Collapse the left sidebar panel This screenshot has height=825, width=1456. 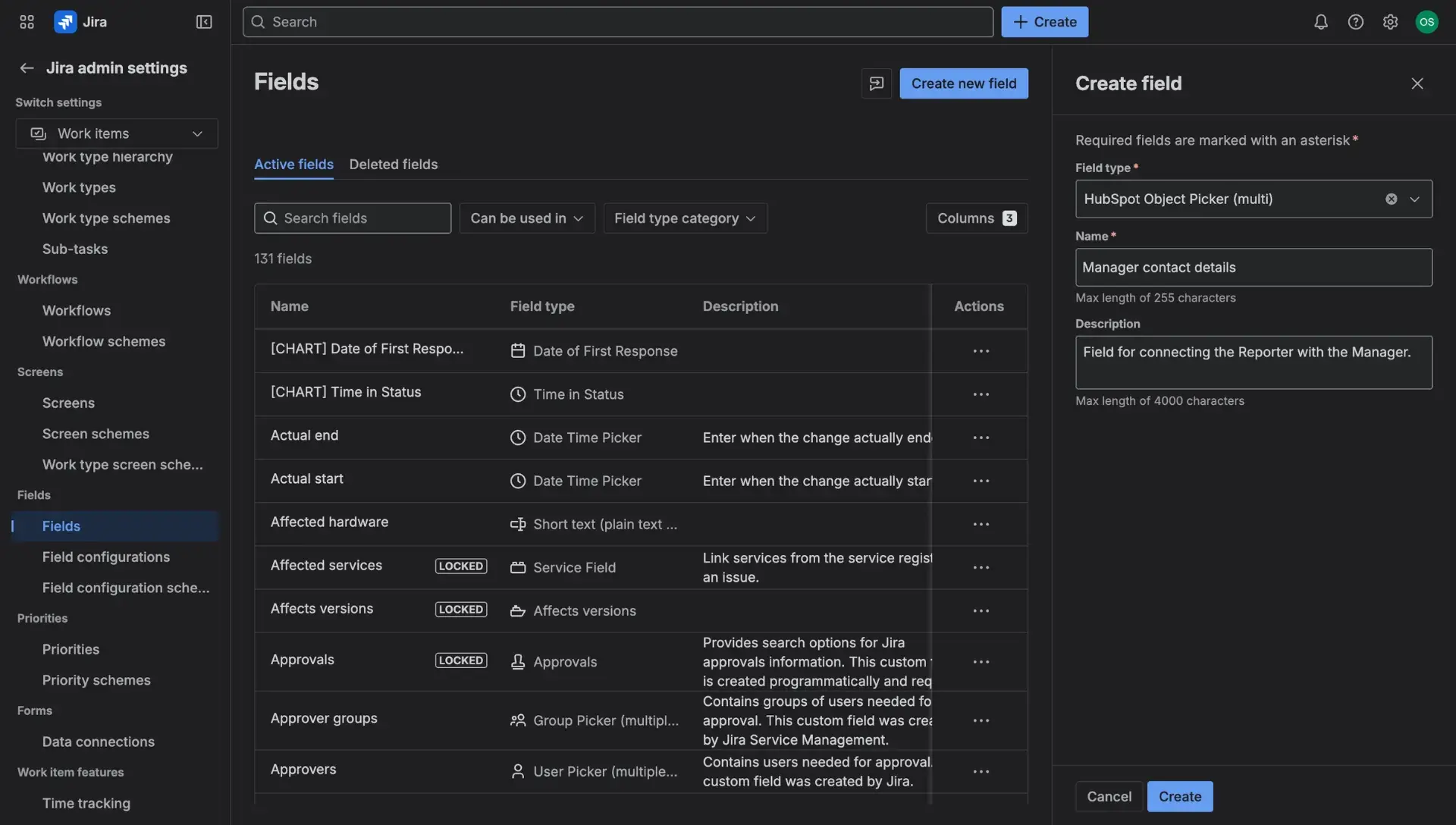coord(203,22)
